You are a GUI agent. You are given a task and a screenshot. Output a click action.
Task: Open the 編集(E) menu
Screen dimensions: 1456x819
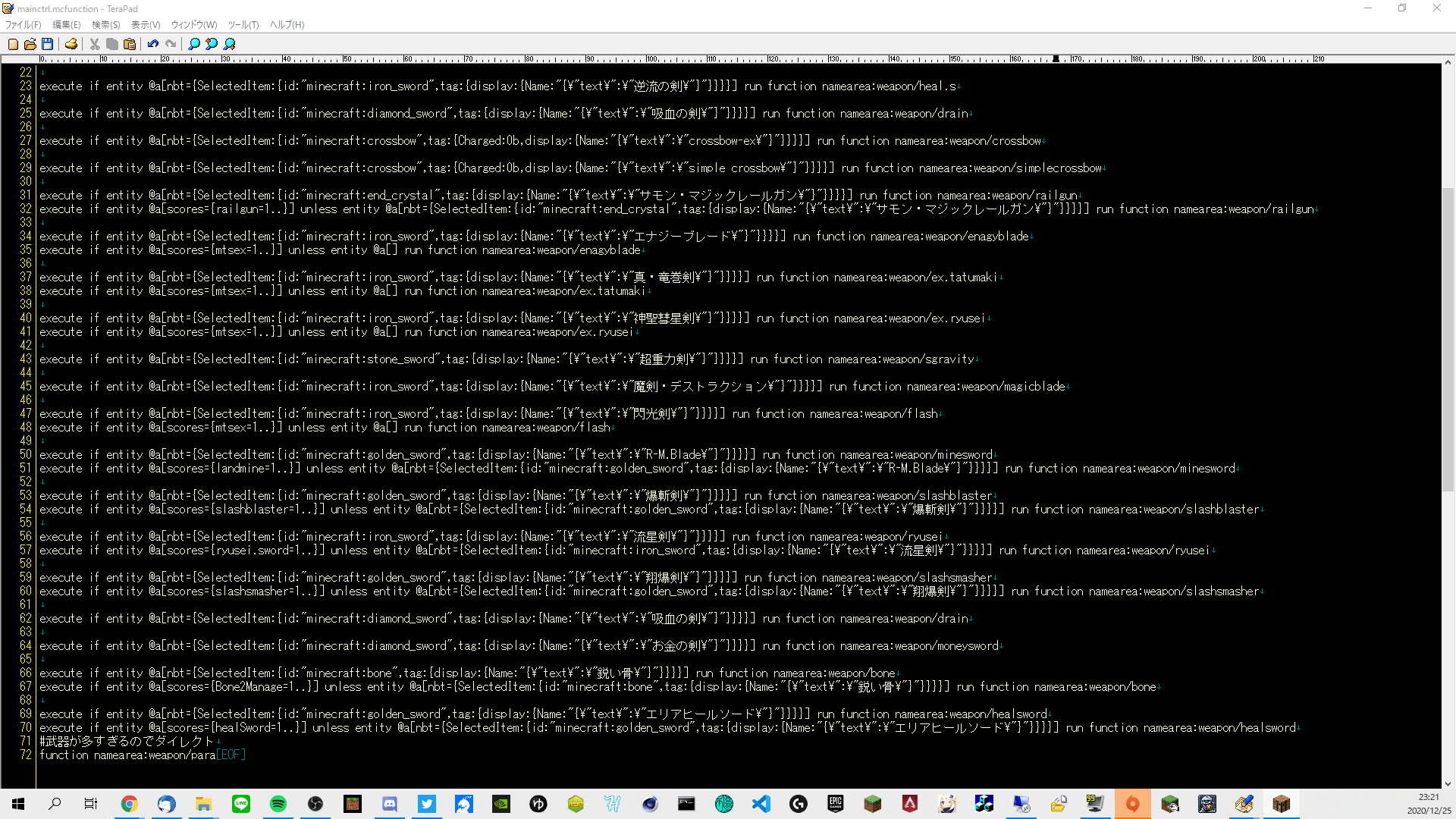pos(66,25)
